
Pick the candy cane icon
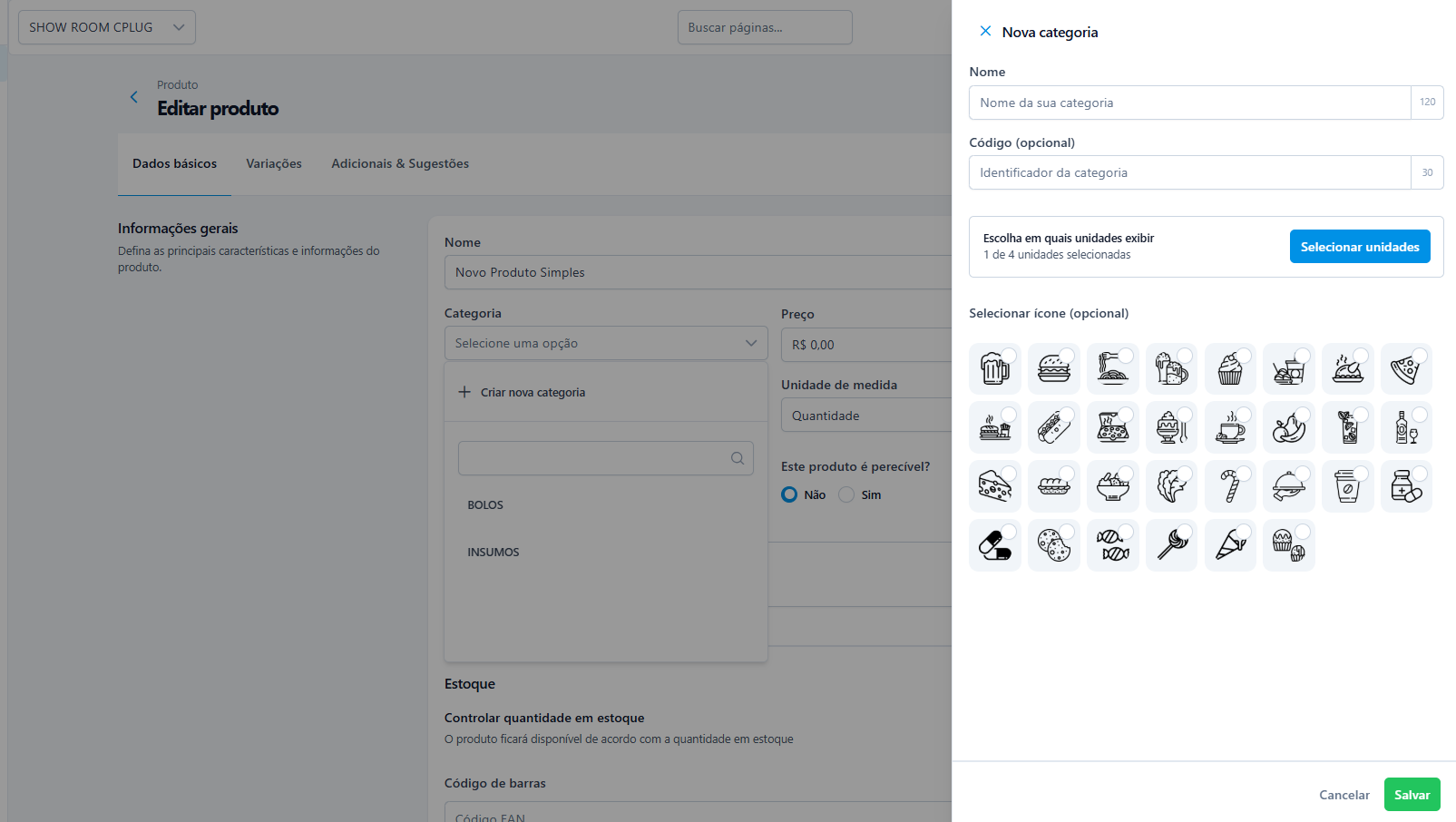(1229, 486)
